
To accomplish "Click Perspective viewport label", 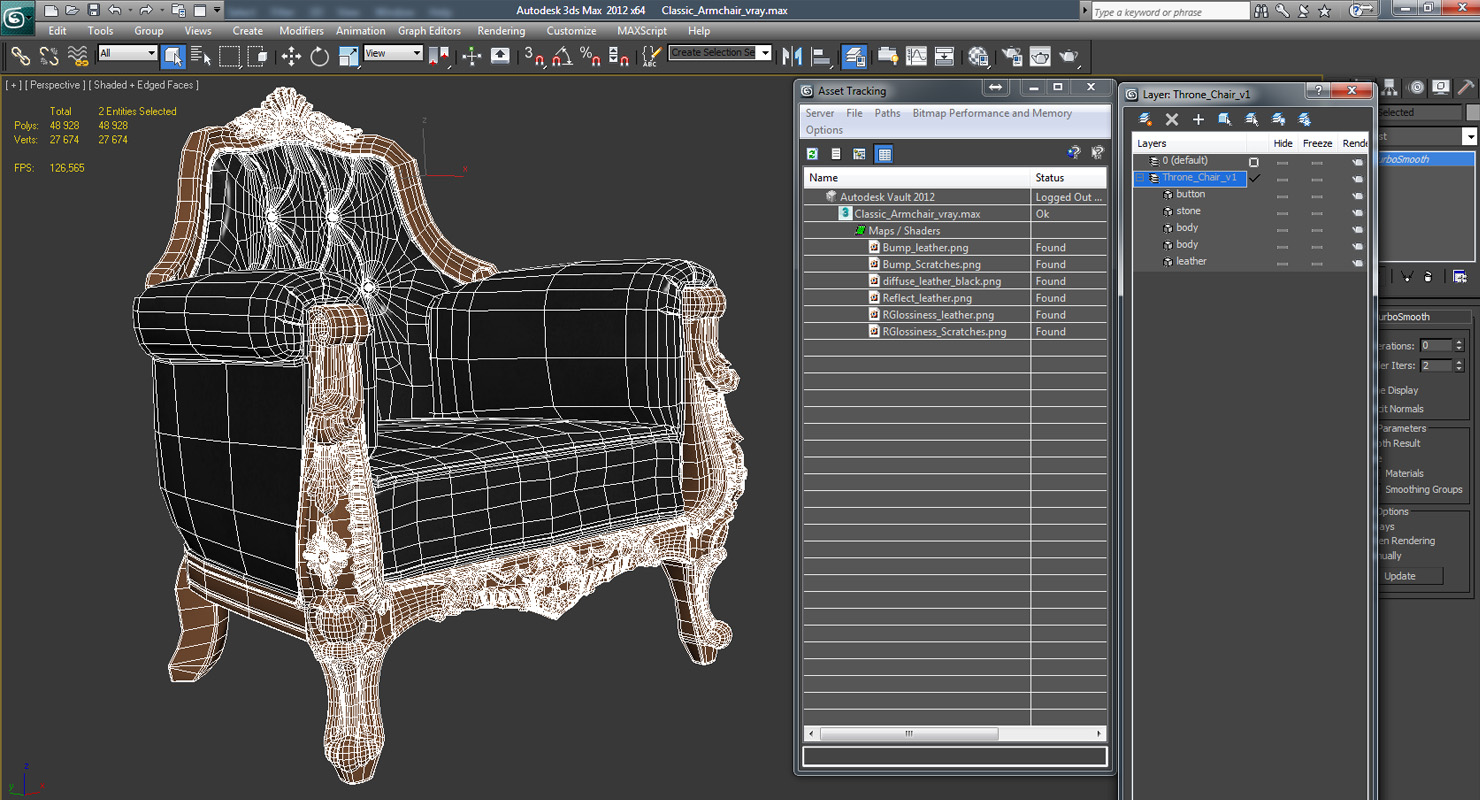I will pos(56,85).
